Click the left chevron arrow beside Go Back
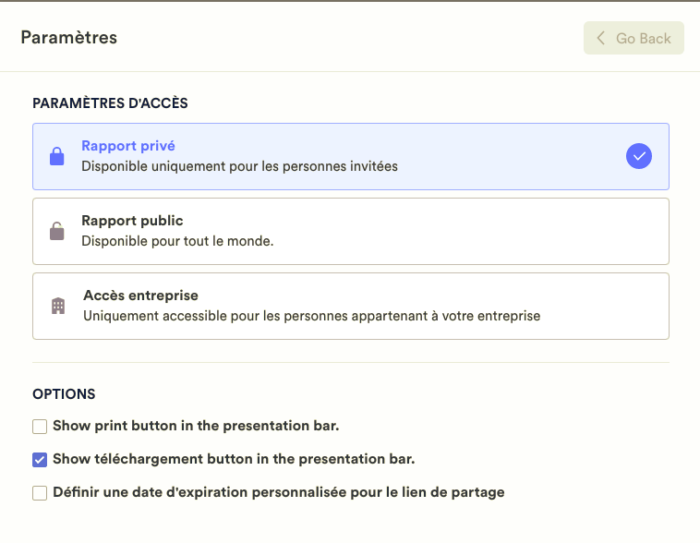 601,38
